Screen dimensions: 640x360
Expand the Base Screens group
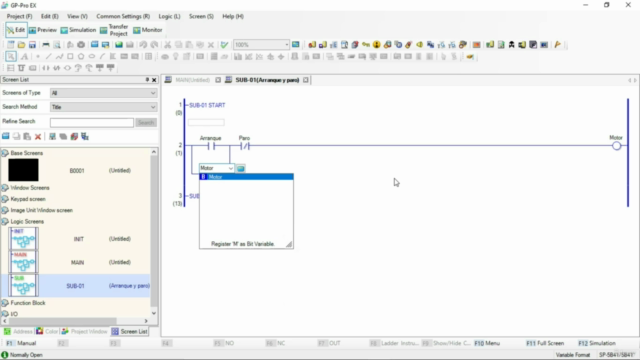pos(5,153)
